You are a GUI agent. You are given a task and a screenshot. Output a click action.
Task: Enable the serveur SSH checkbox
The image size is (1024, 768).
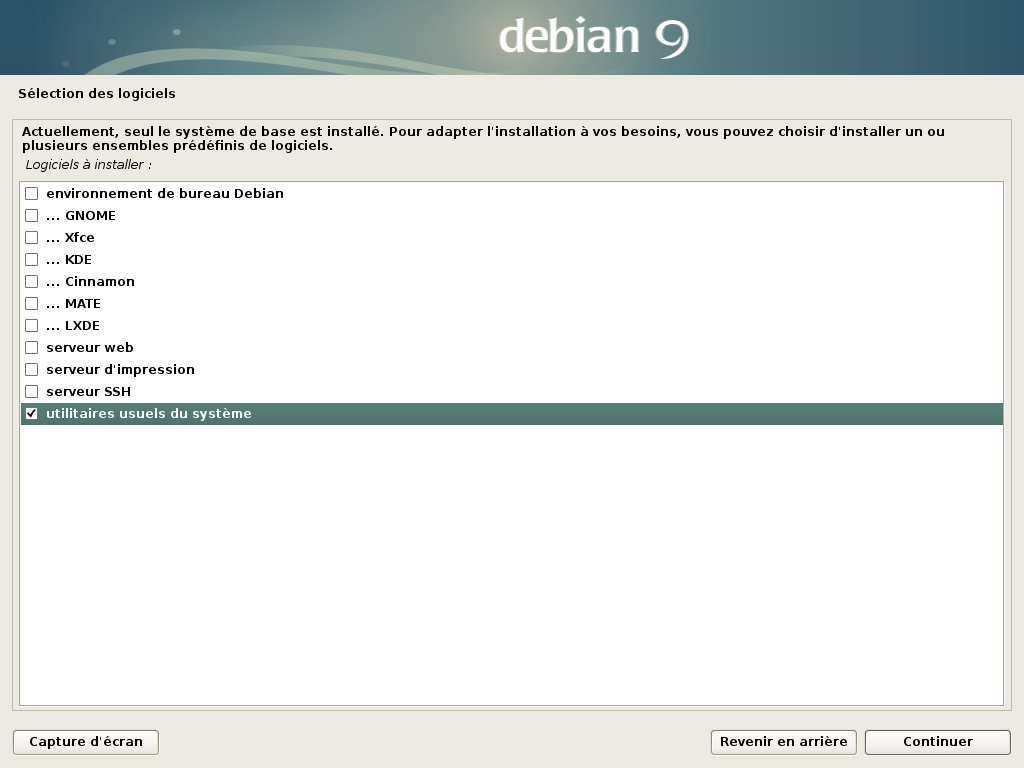coord(31,392)
